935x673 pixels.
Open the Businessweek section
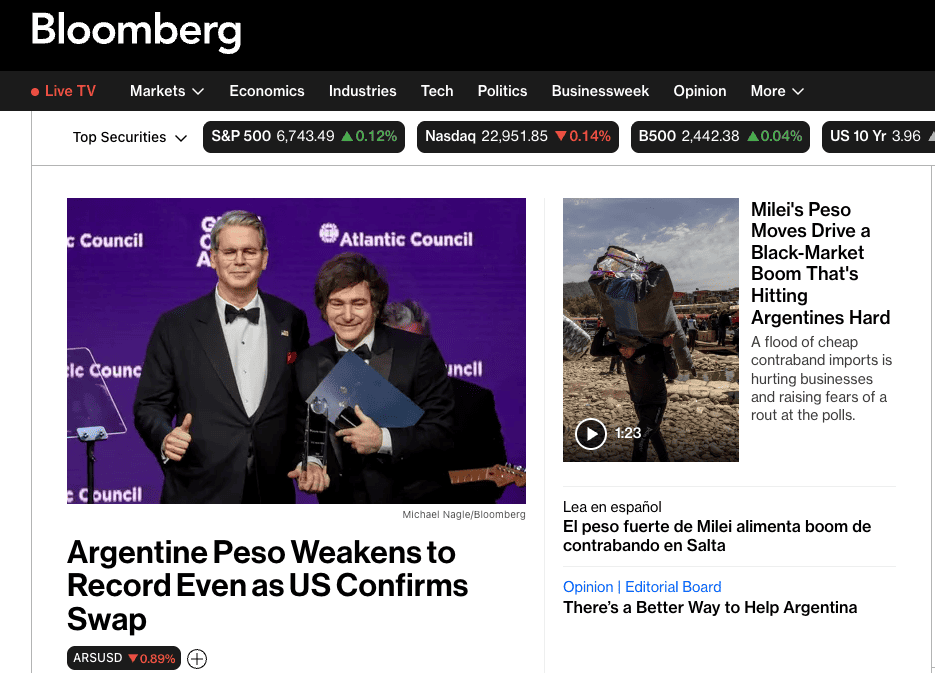600,91
